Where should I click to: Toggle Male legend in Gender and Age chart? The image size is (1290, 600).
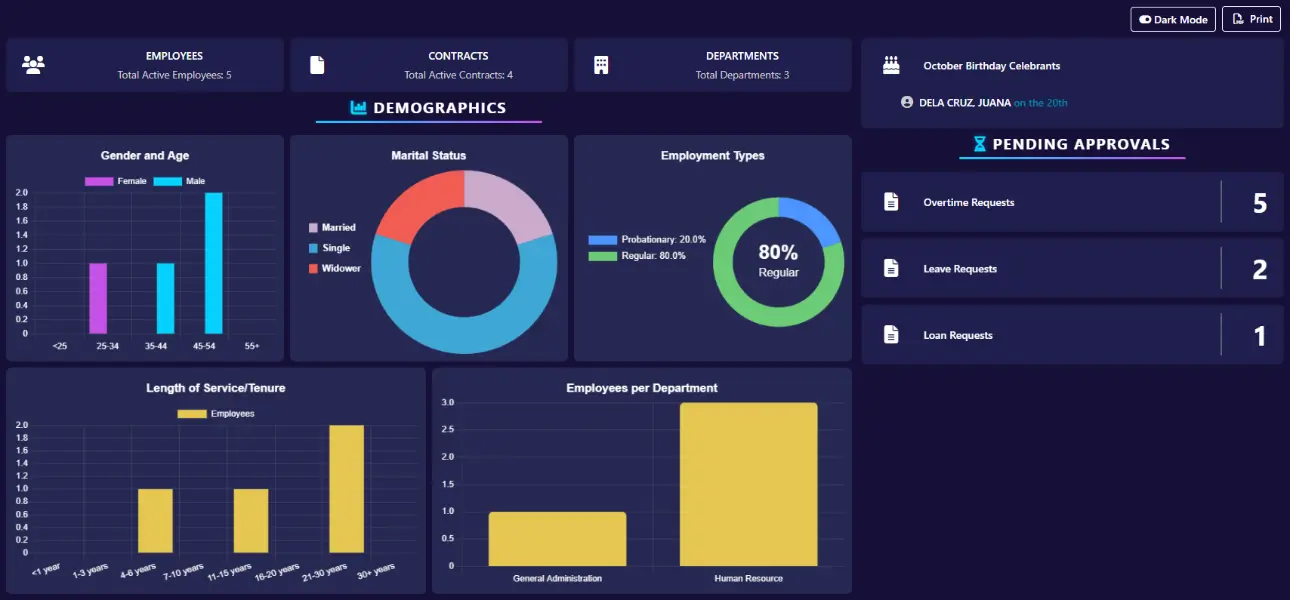pyautogui.click(x=180, y=181)
